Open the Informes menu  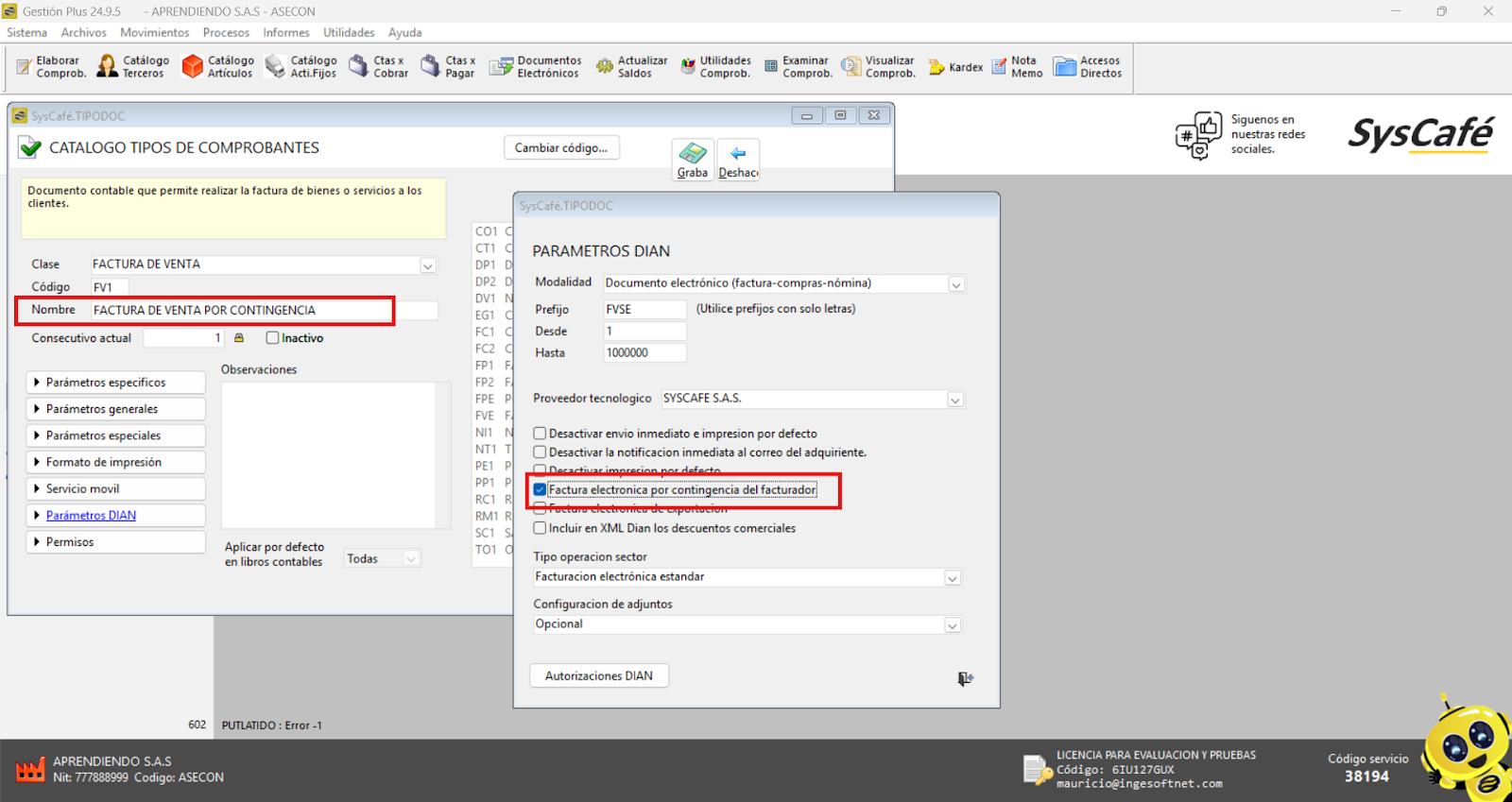(x=285, y=32)
